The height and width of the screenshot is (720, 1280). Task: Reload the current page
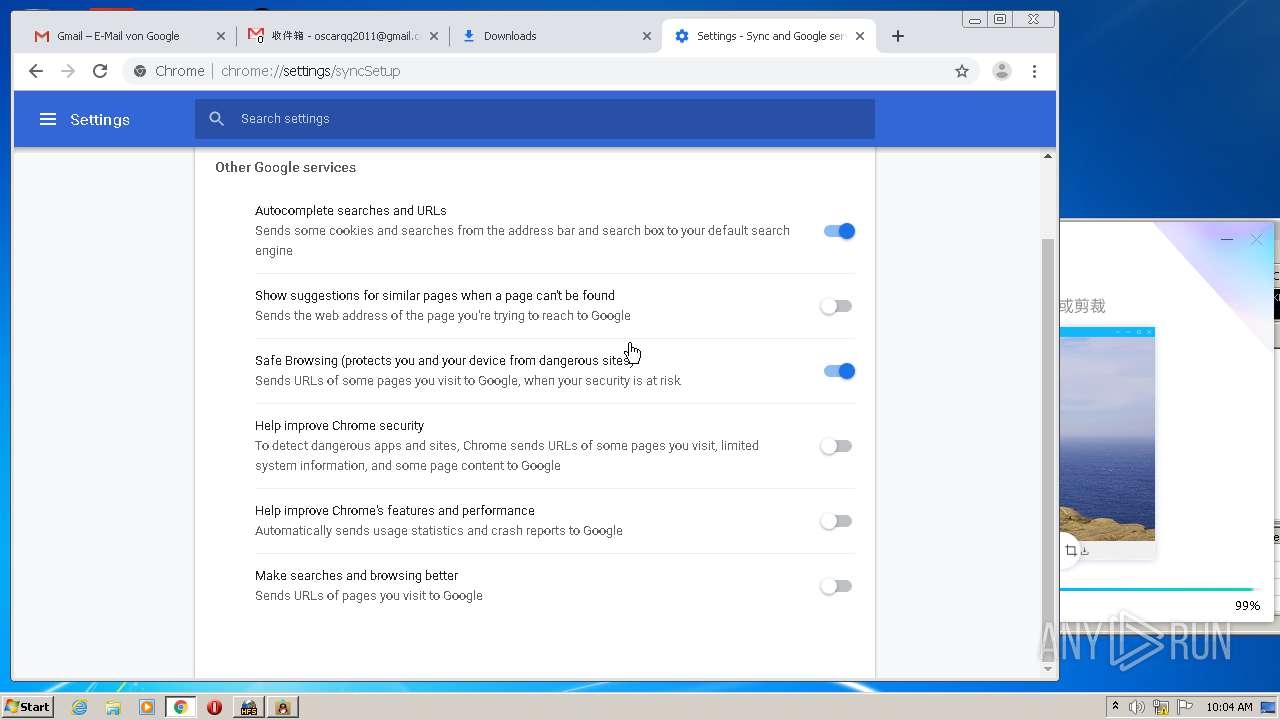(100, 71)
